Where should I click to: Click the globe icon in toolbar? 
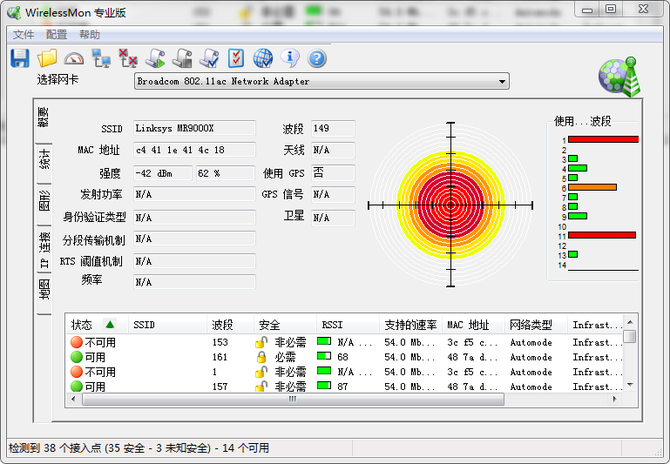point(263,58)
